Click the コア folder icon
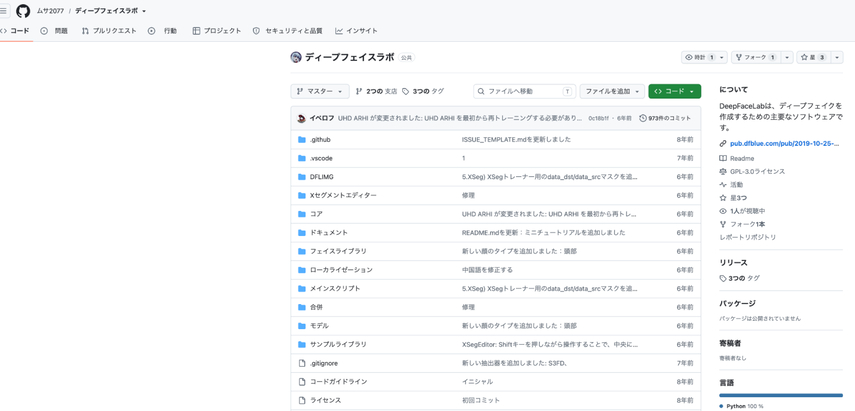Screen dimensions: 855x411 click(x=302, y=214)
